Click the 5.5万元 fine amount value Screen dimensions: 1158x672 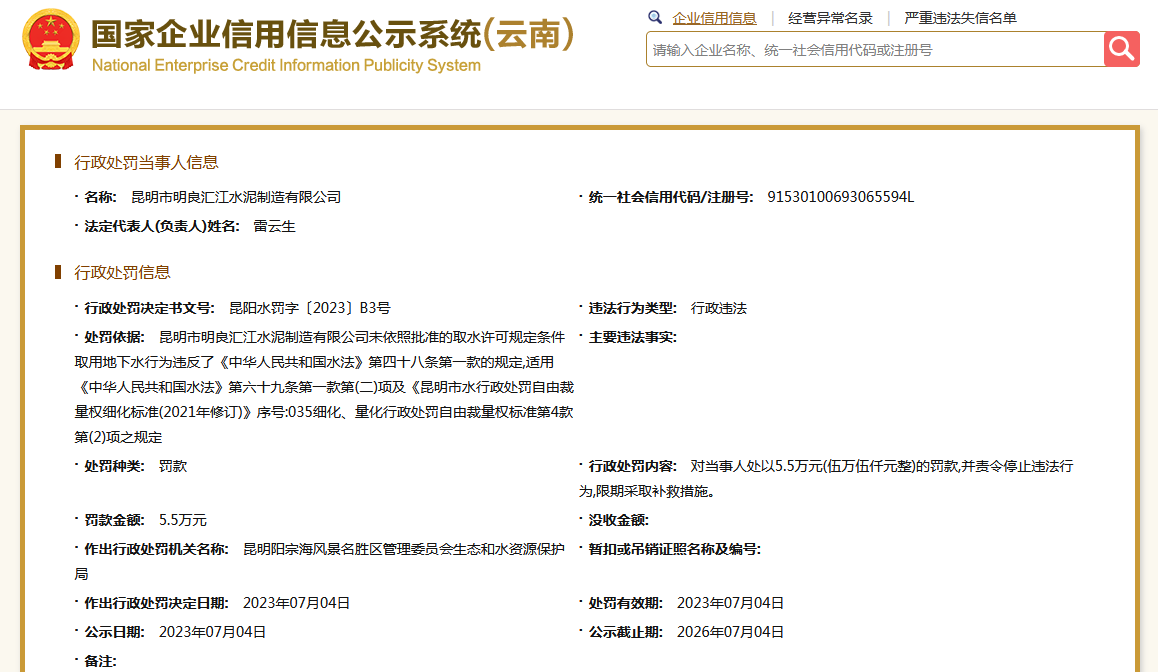182,520
